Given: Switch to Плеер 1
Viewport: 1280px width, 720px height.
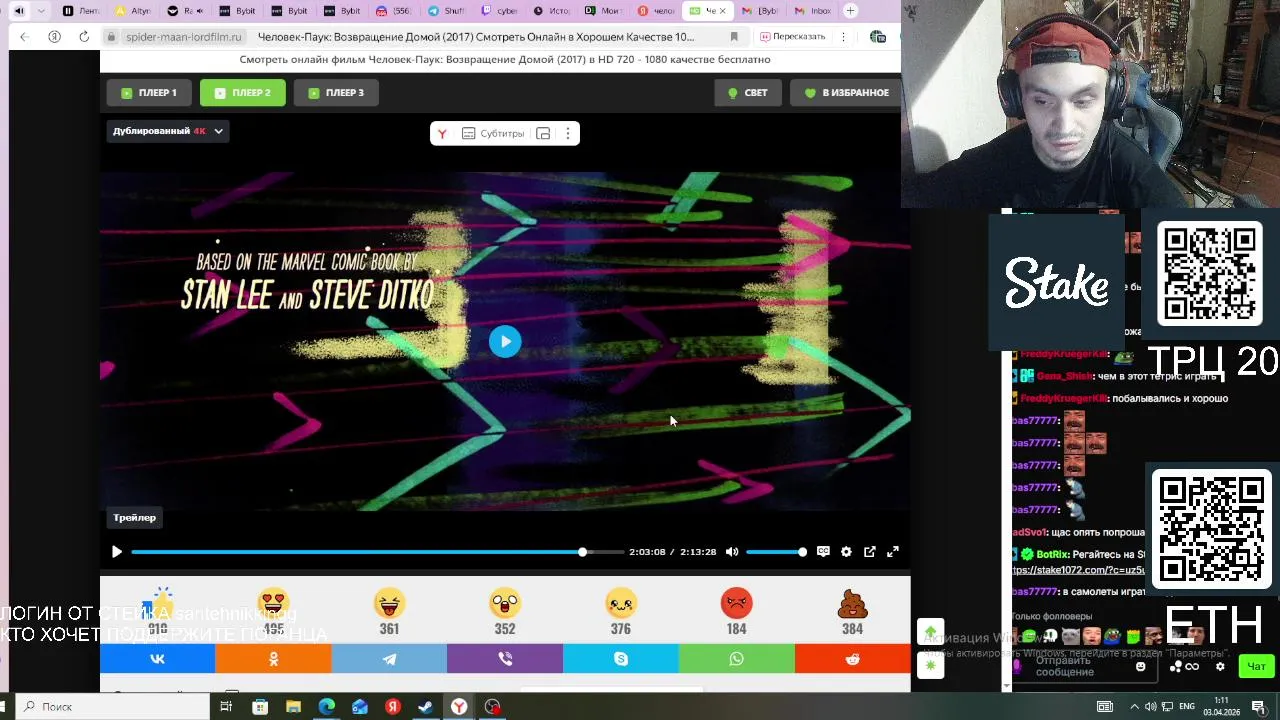Looking at the screenshot, I should click(x=149, y=93).
